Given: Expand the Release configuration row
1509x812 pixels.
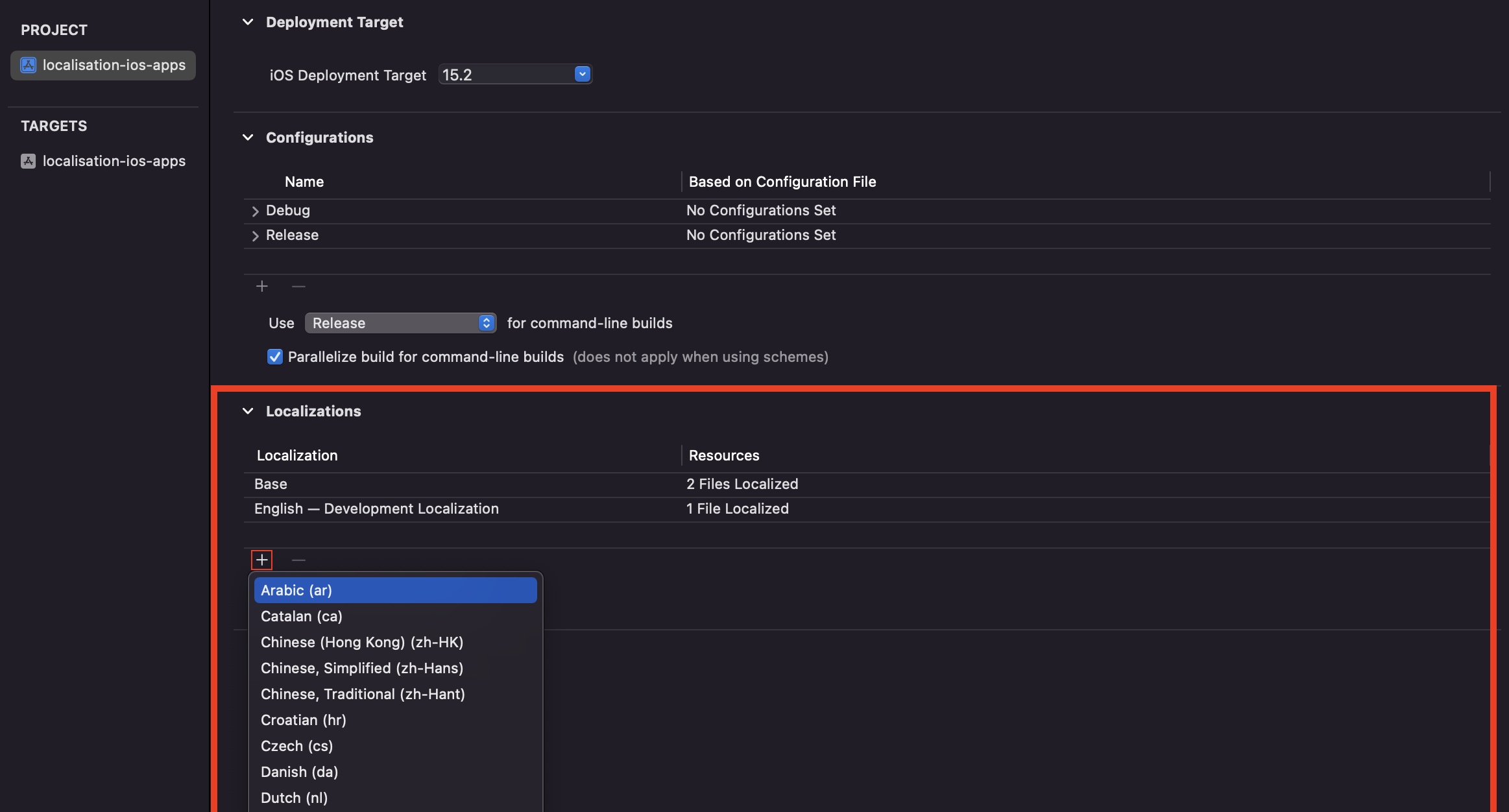Looking at the screenshot, I should point(255,235).
